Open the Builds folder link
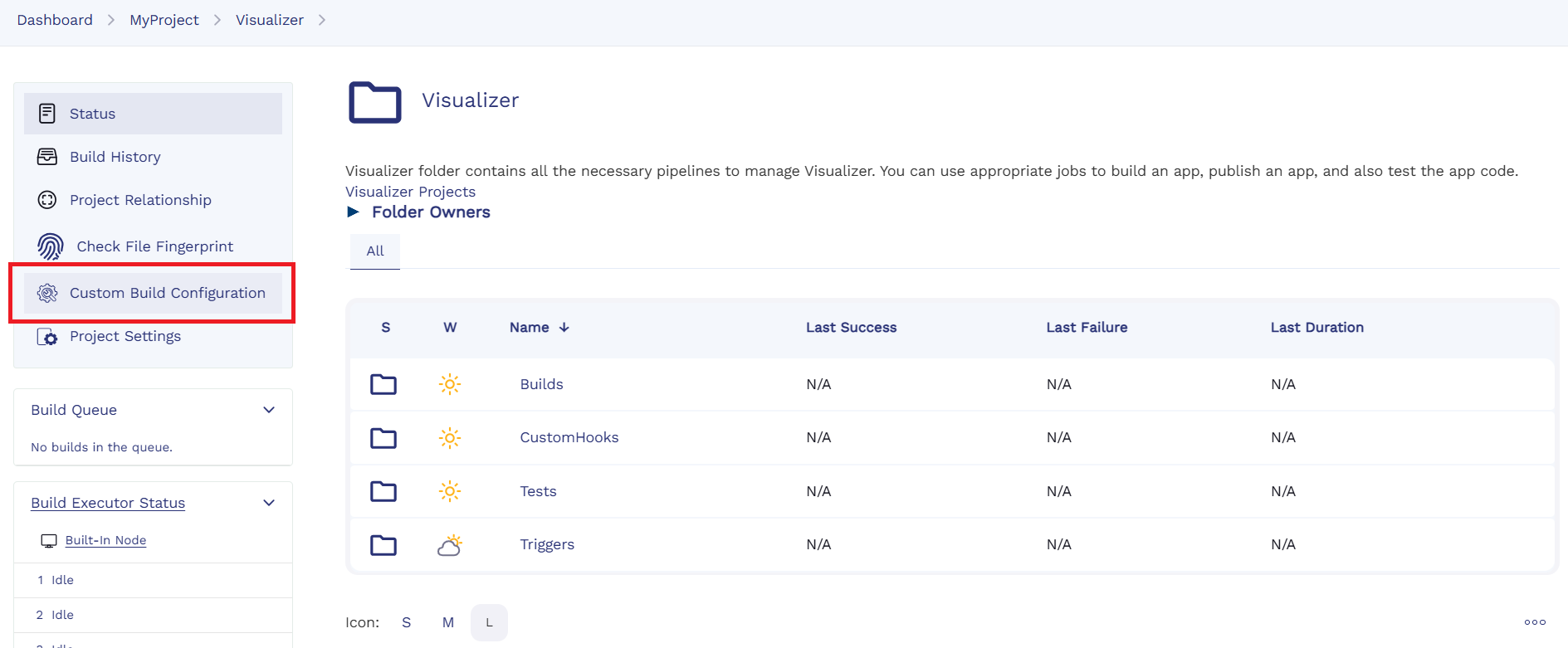Viewport: 1568px width, 648px height. 542,384
